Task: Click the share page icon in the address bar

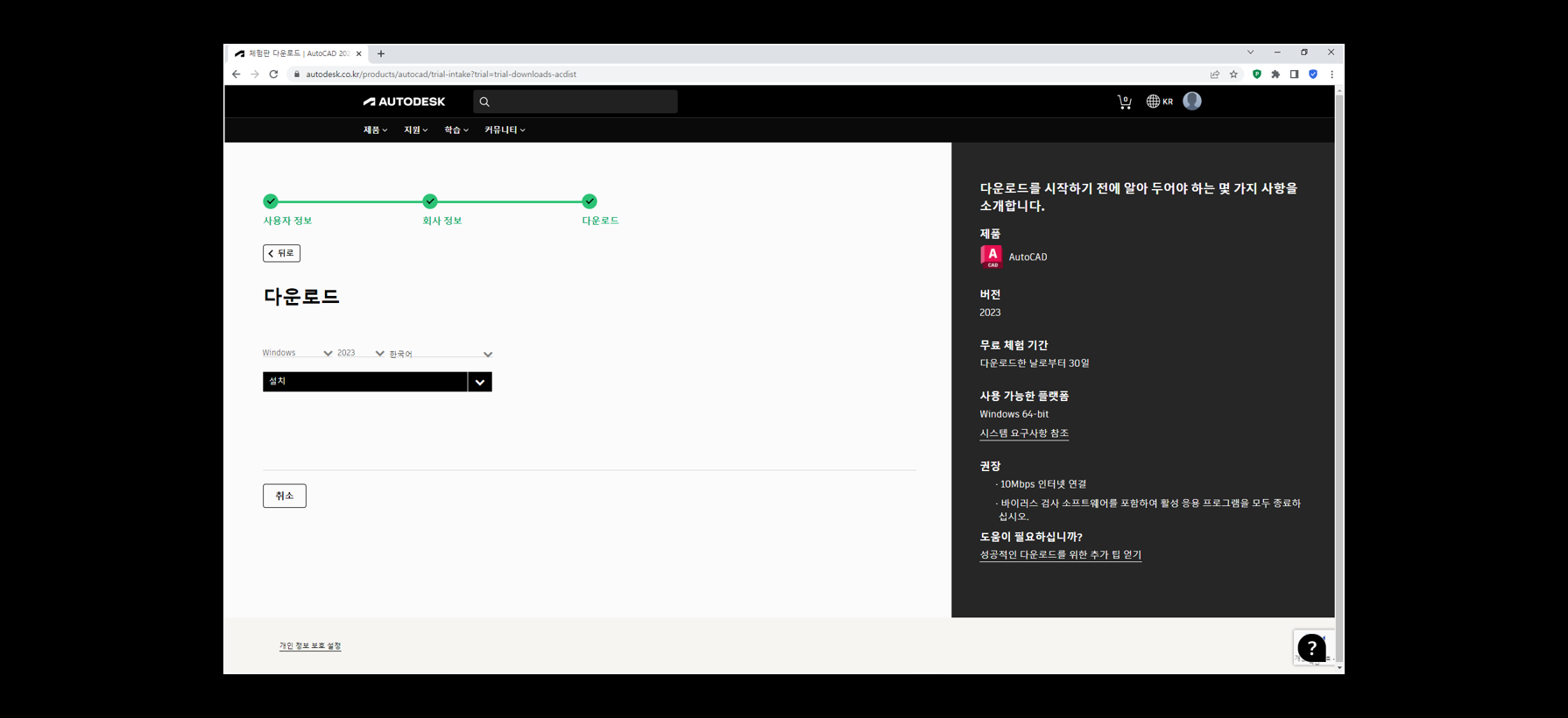Action: (x=1215, y=74)
